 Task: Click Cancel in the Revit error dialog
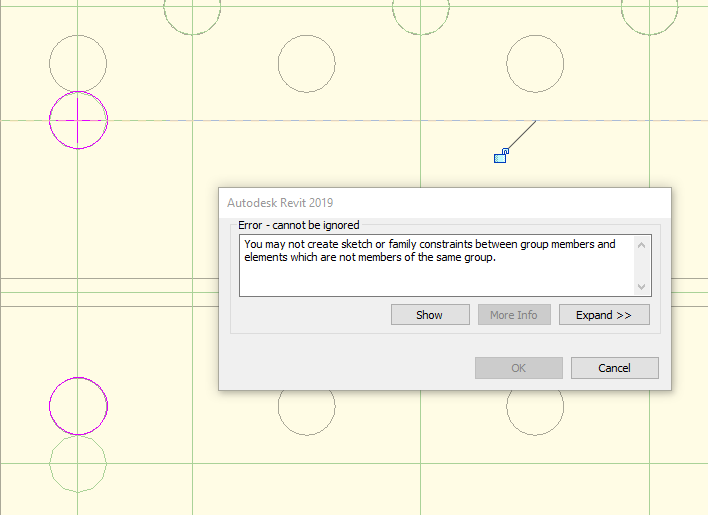(615, 368)
